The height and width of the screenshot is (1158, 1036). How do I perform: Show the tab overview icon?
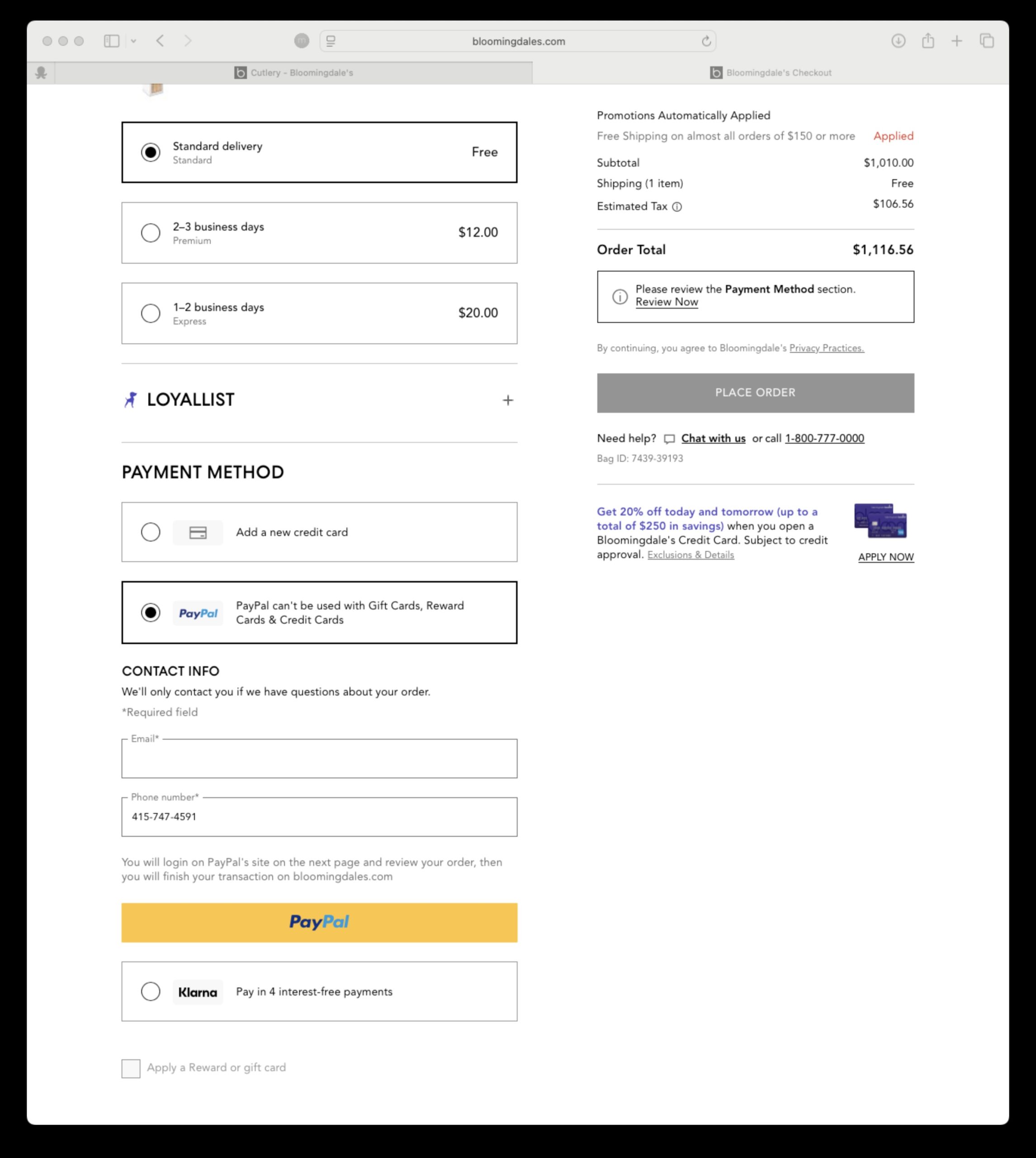[986, 41]
